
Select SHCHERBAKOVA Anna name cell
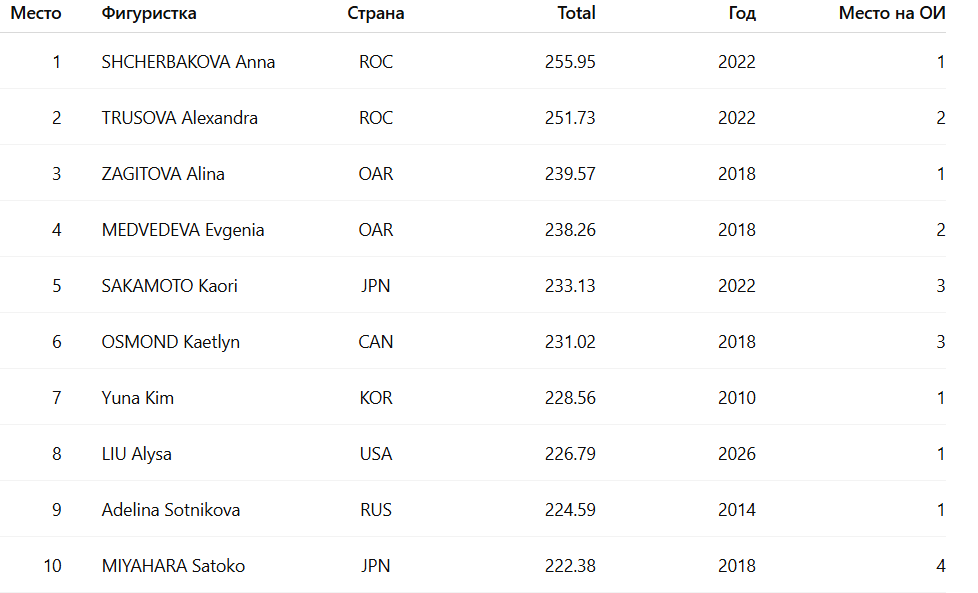point(188,62)
